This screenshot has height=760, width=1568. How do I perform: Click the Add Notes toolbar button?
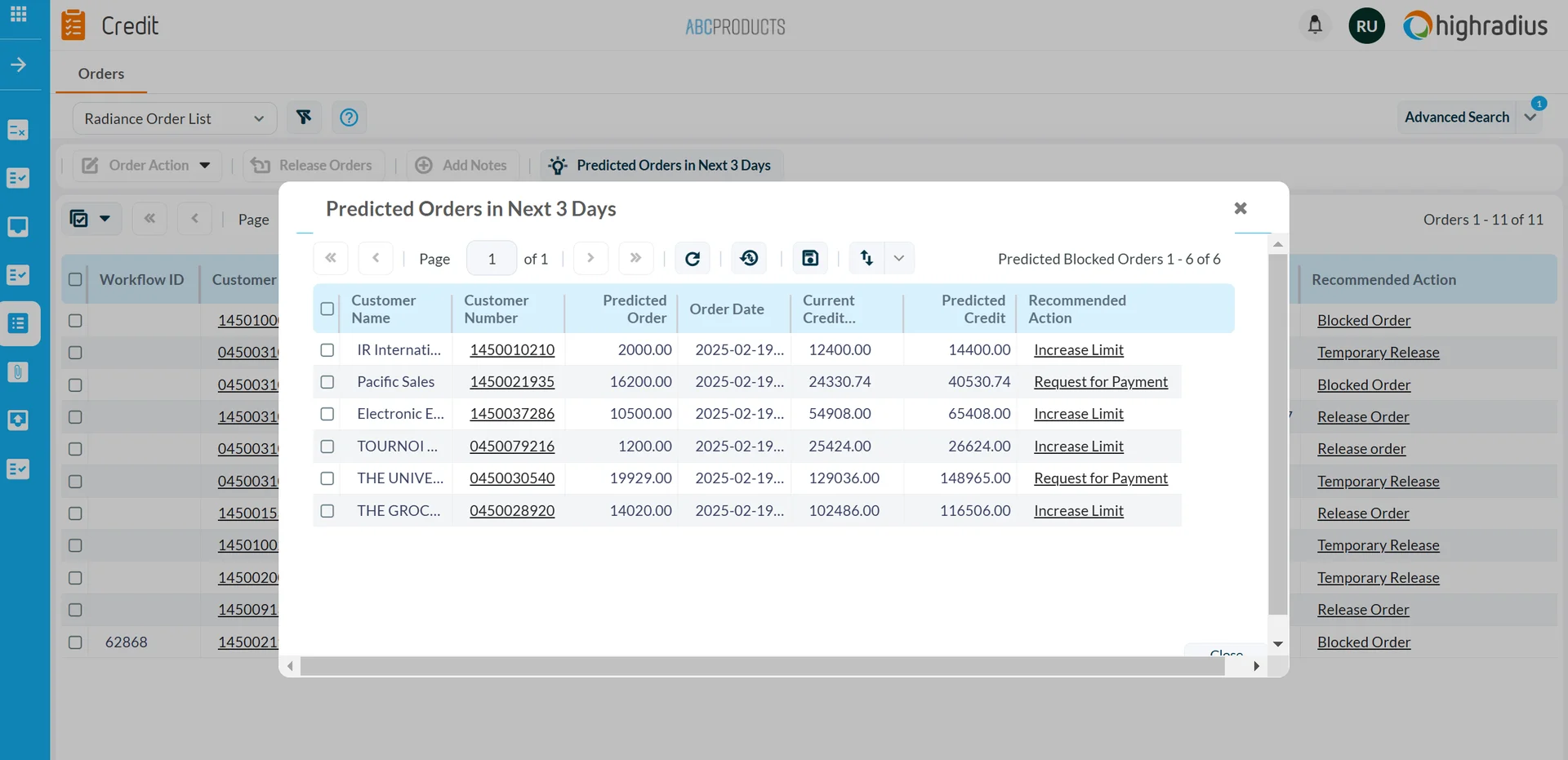(x=461, y=165)
